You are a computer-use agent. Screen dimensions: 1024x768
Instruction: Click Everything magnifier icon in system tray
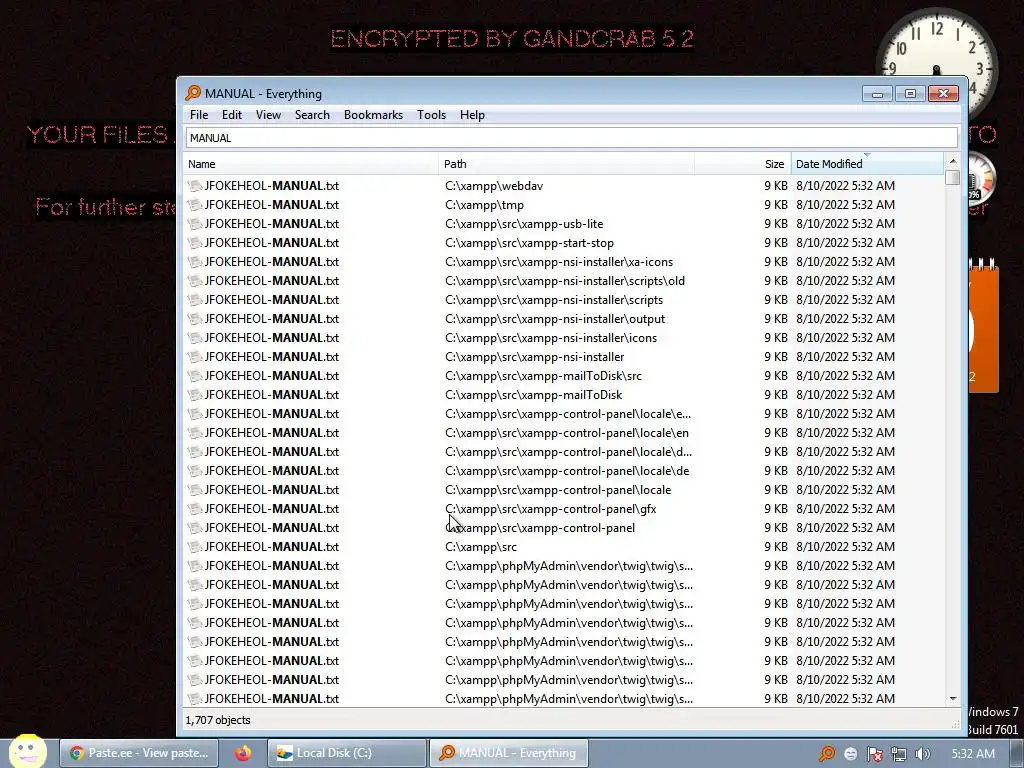pyautogui.click(x=826, y=754)
